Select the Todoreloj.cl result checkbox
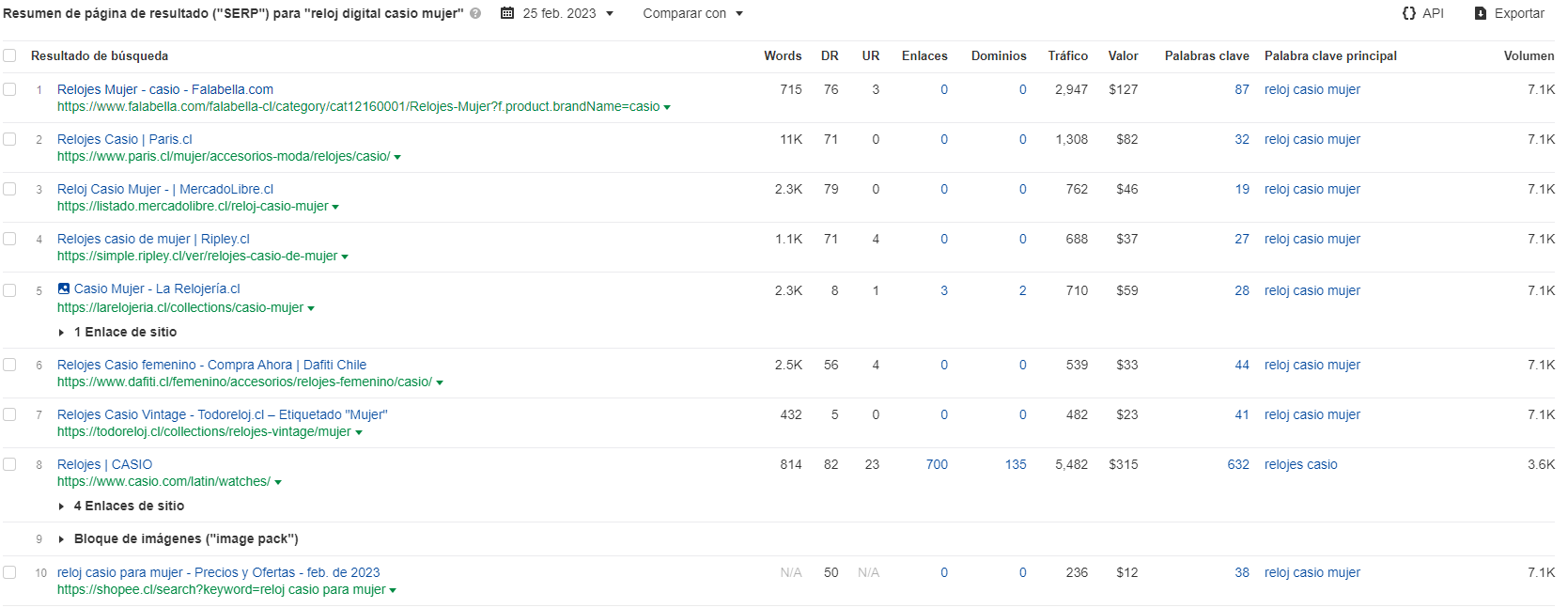Viewport: 1568px width, 608px height. click(9, 414)
